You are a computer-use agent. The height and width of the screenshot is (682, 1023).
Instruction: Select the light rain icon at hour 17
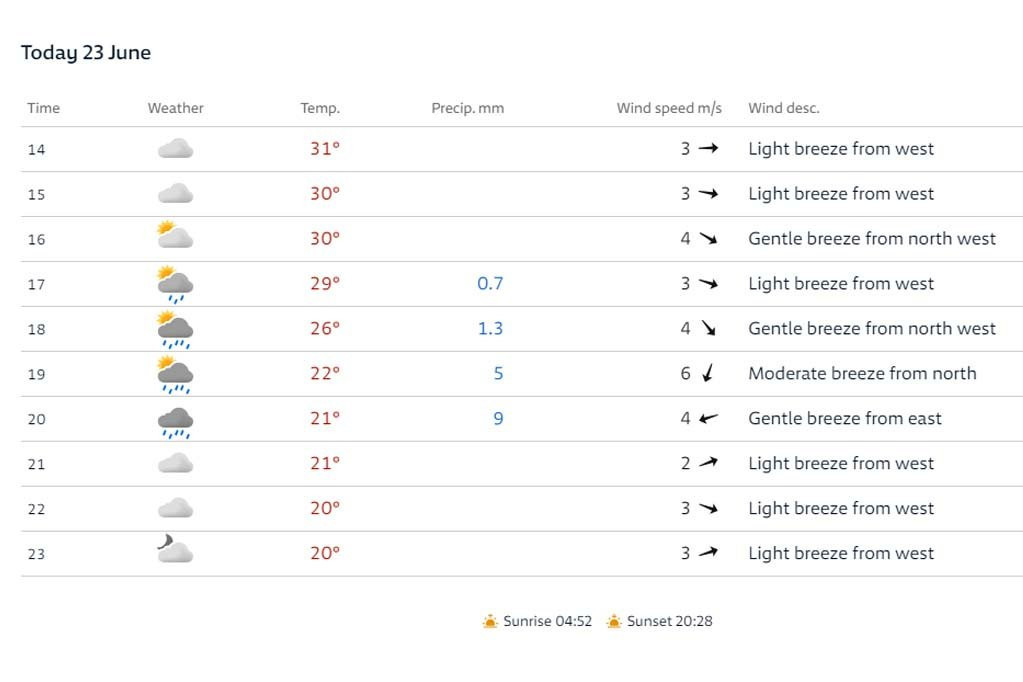tap(175, 284)
